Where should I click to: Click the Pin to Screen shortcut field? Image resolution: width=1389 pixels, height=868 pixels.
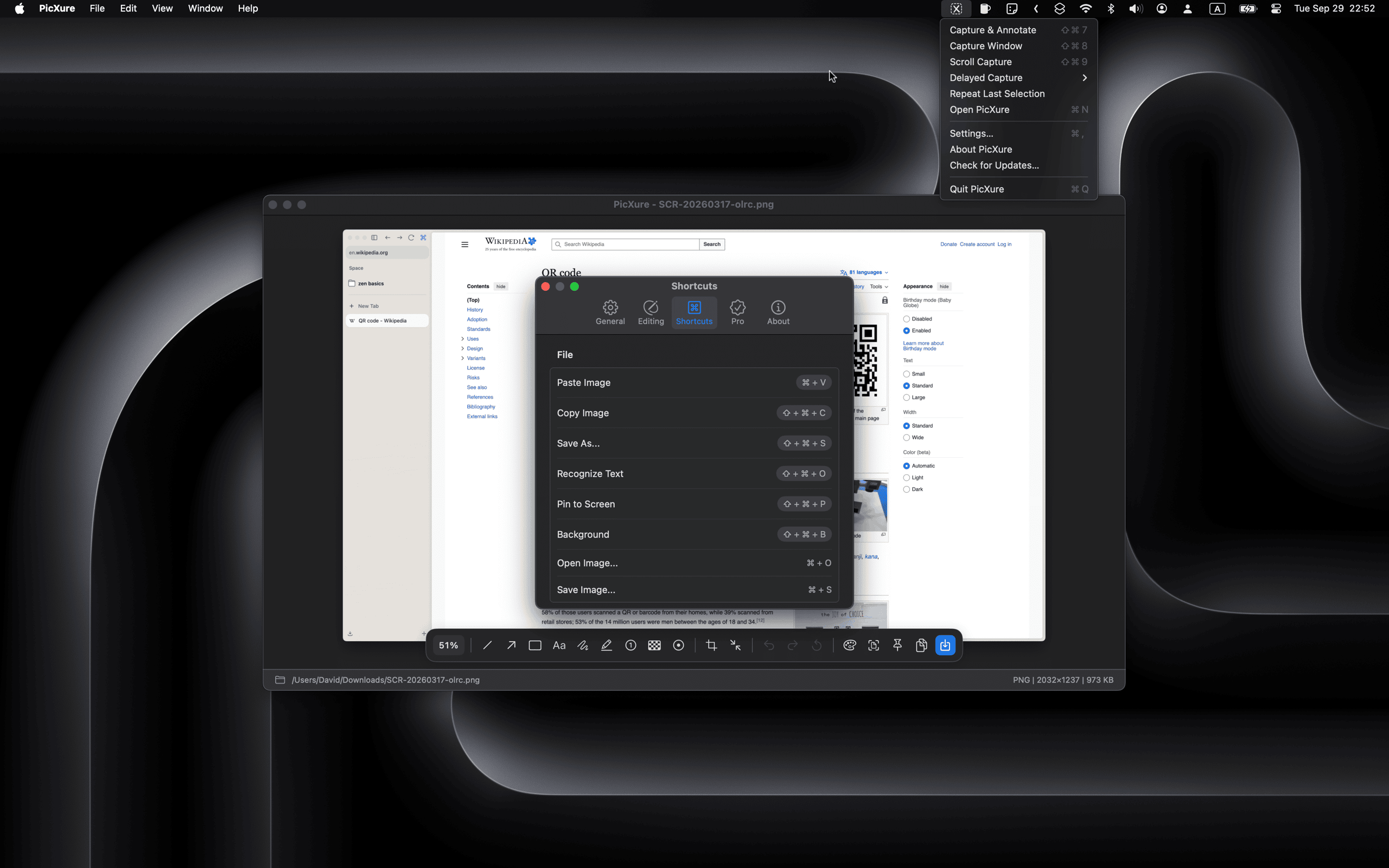pyautogui.click(x=804, y=504)
